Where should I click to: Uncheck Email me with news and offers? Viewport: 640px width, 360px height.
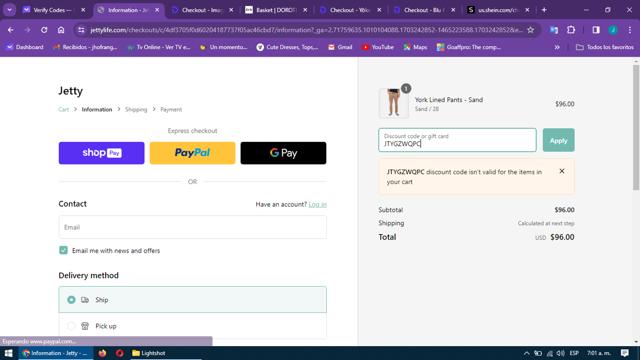[x=63, y=250]
